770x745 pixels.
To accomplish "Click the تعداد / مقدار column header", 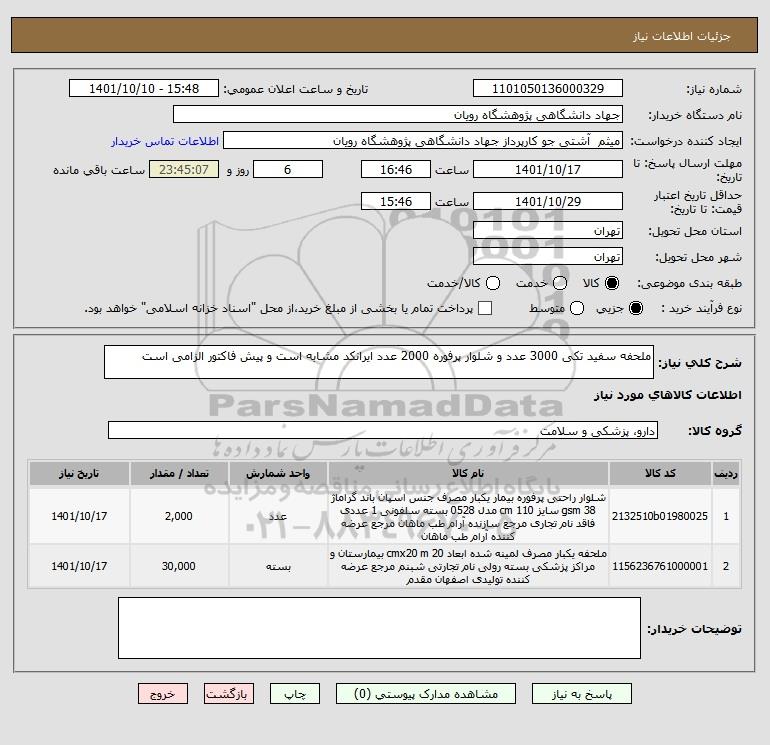I will 179,473.
